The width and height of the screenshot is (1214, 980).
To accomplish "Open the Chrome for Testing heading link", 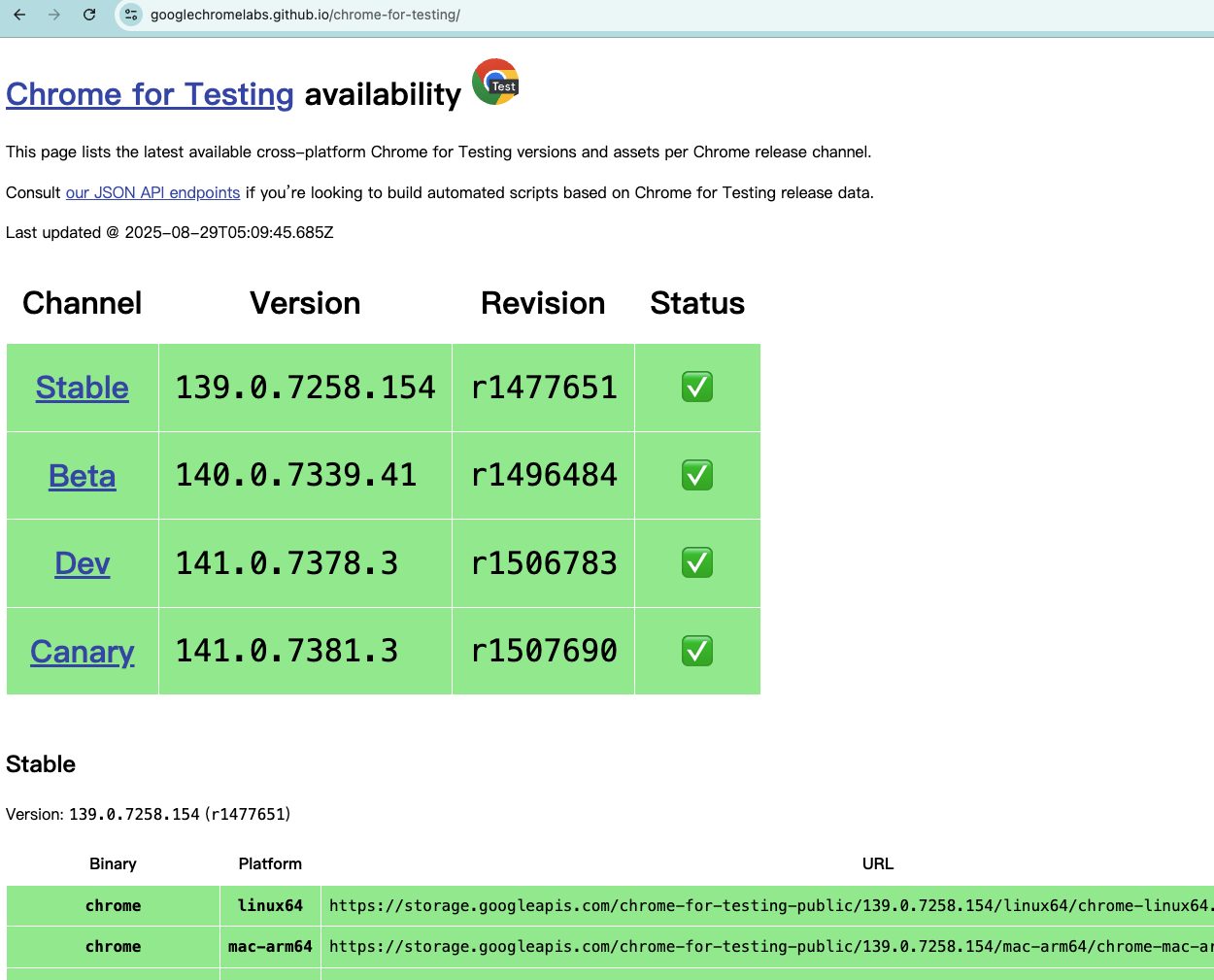I will click(150, 94).
